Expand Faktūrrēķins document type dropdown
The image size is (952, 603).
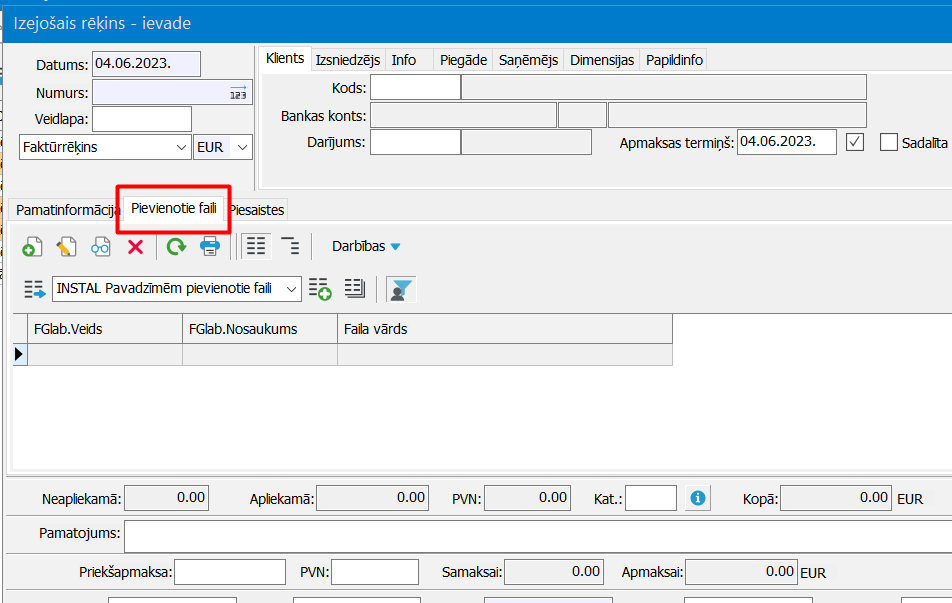click(x=181, y=148)
